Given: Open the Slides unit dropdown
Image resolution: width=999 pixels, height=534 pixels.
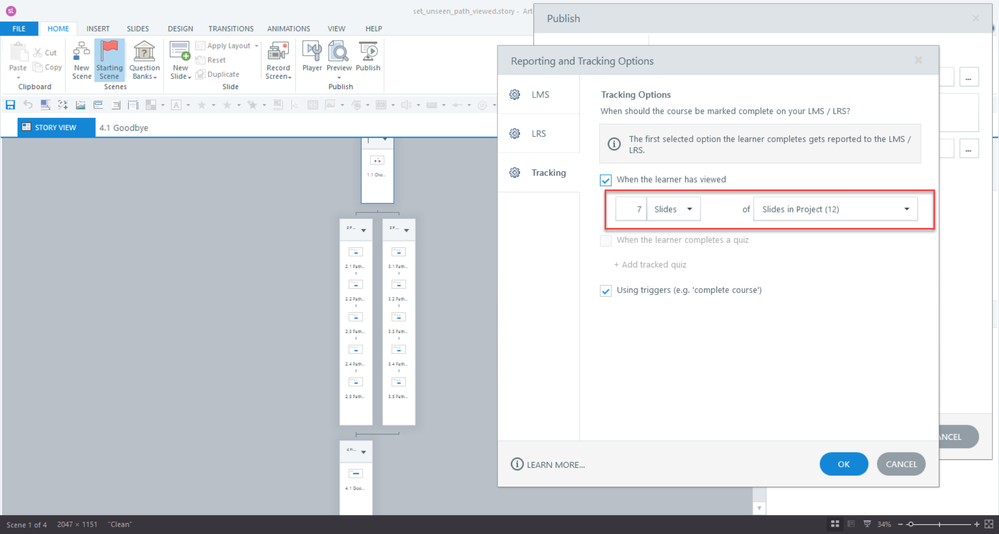Looking at the screenshot, I should 674,209.
